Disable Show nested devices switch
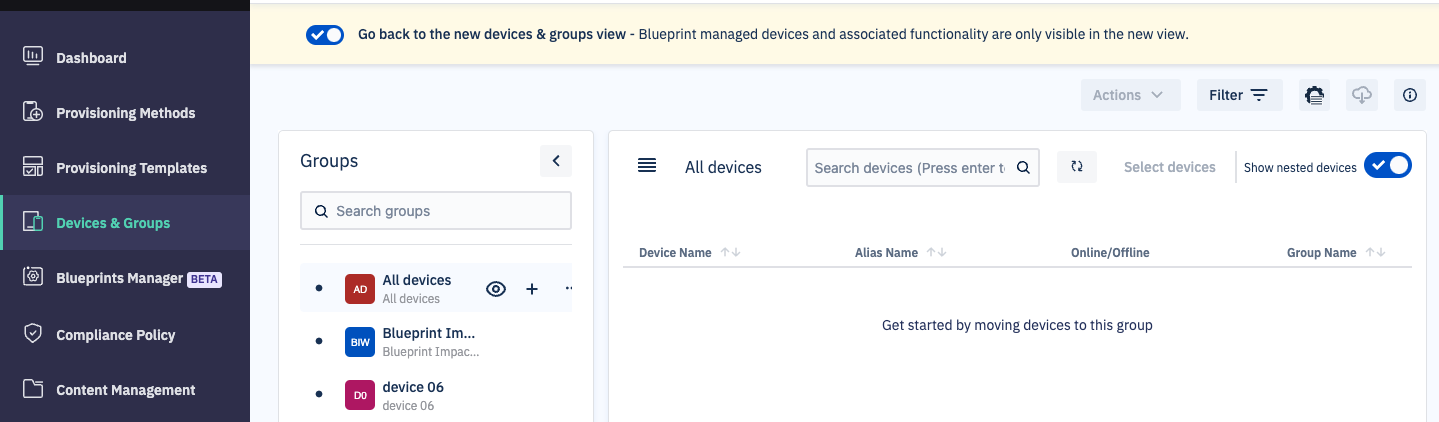1439x422 pixels. pyautogui.click(x=1388, y=166)
